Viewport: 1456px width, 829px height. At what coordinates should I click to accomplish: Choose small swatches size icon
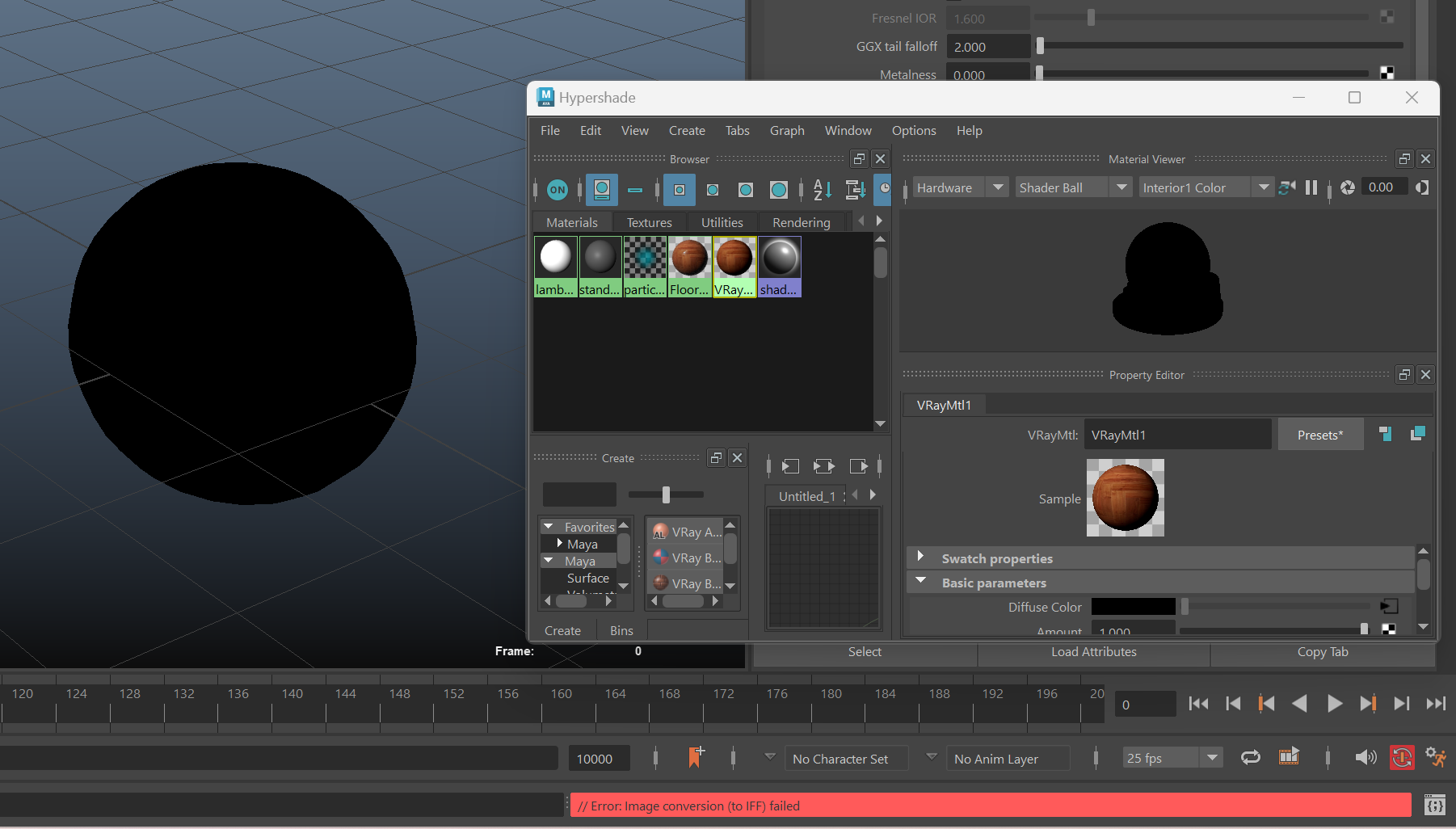coord(680,190)
